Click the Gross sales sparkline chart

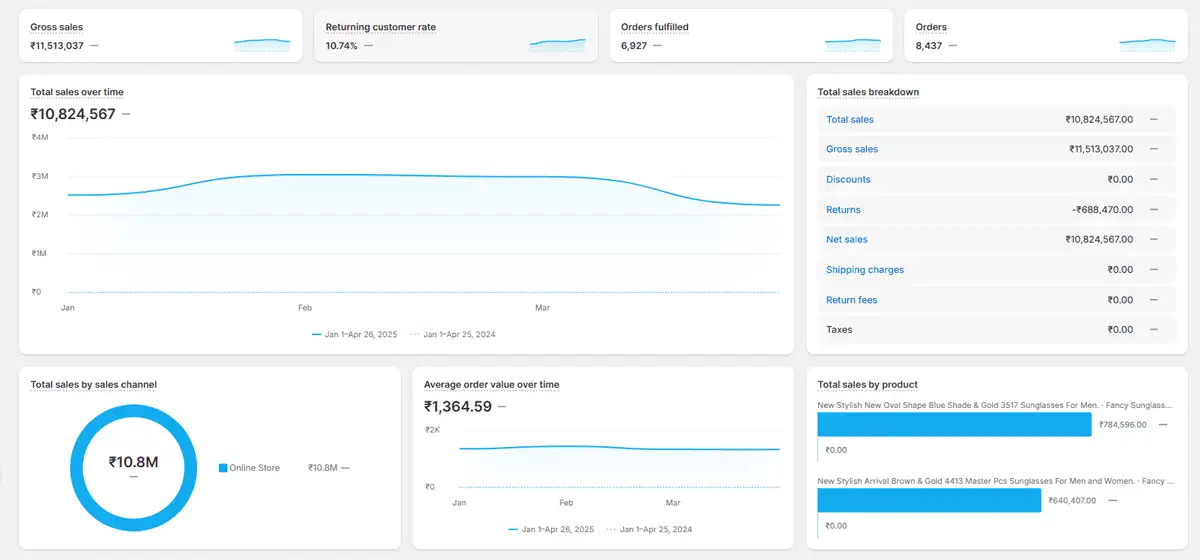click(x=262, y=43)
